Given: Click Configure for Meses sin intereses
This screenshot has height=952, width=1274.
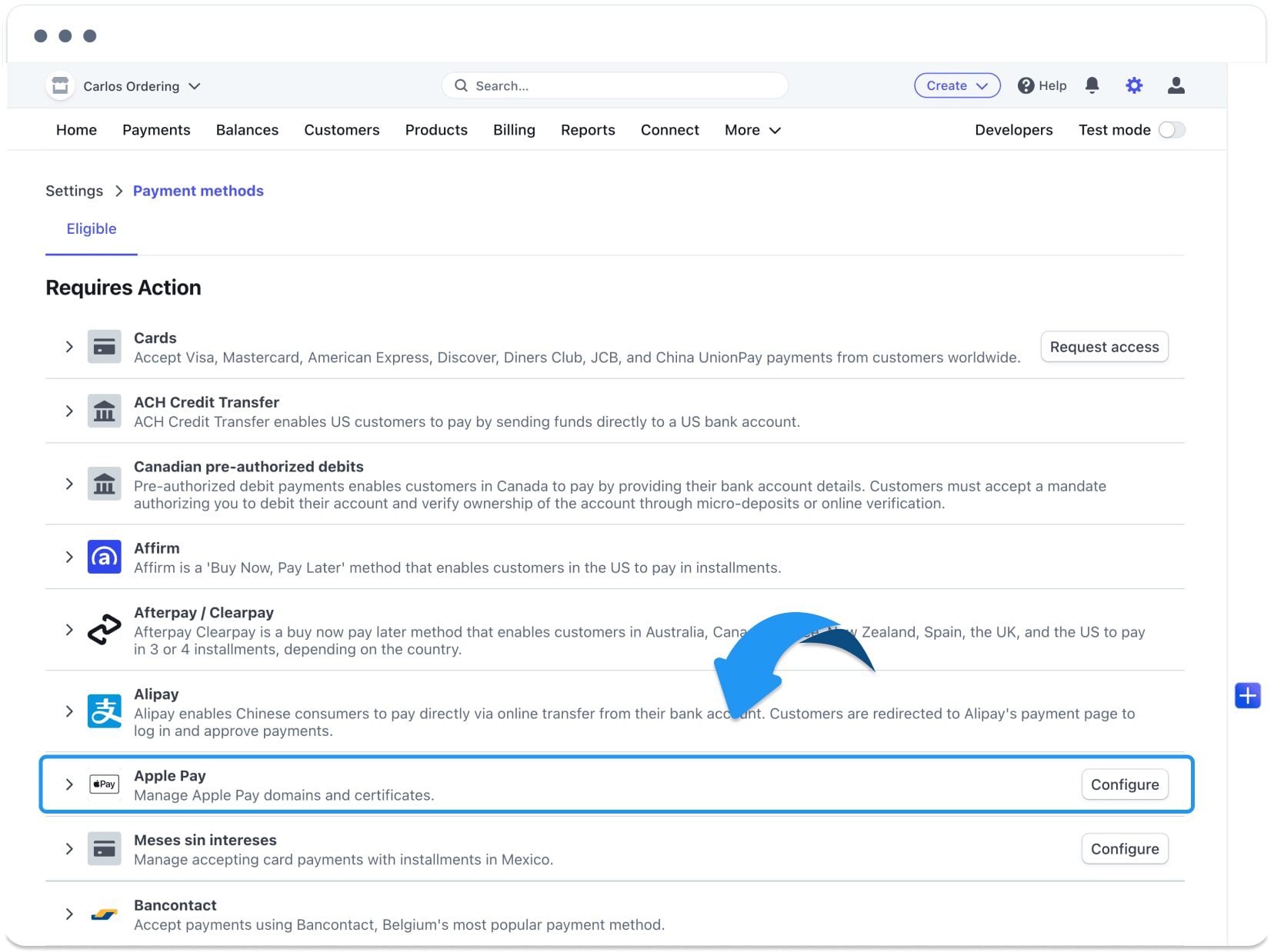Looking at the screenshot, I should [x=1125, y=849].
